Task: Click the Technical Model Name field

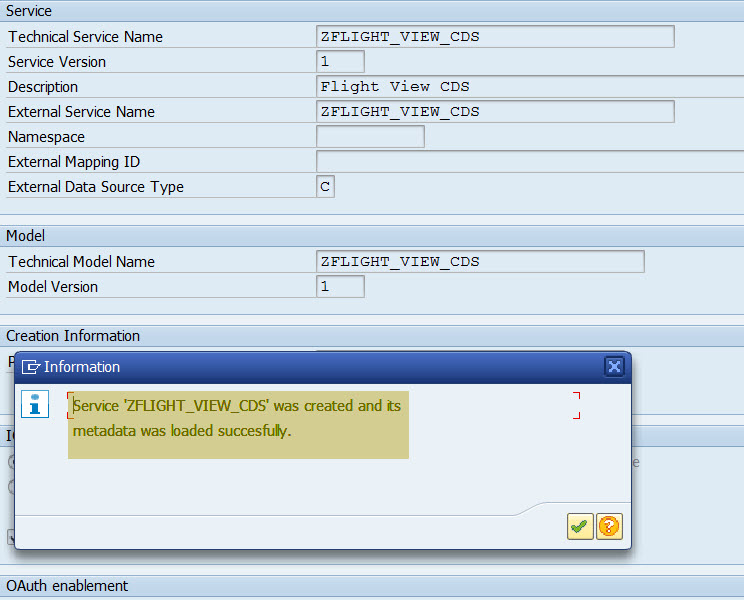Action: tap(480, 262)
